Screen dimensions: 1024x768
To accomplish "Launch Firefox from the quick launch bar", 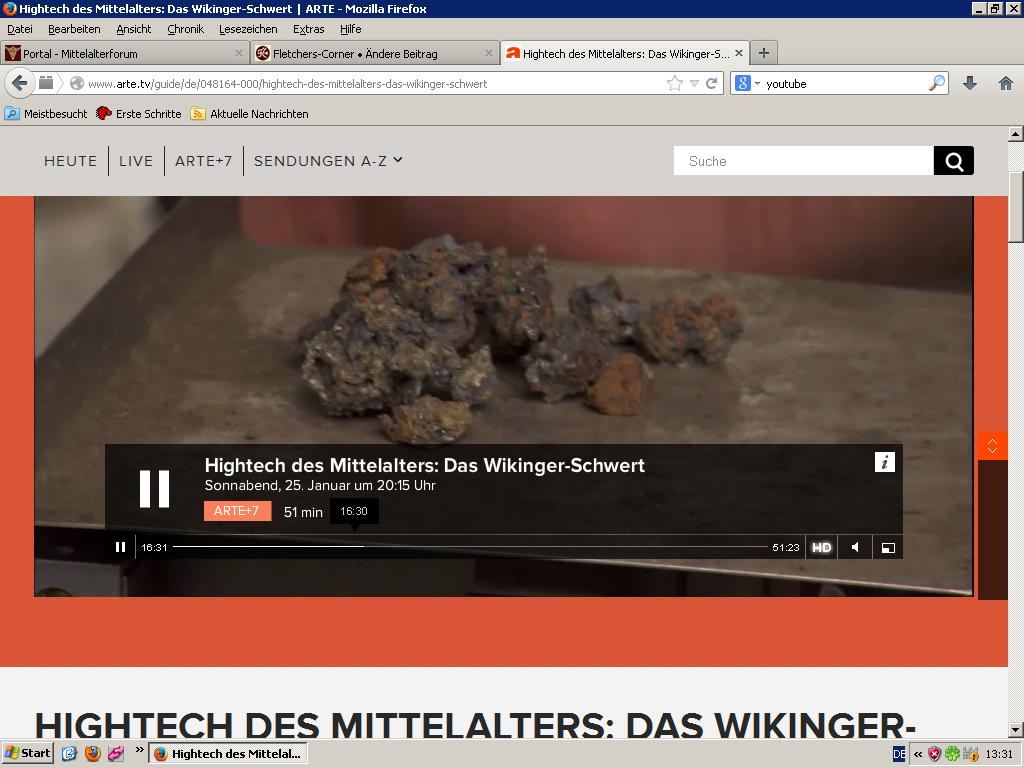I will 92,754.
